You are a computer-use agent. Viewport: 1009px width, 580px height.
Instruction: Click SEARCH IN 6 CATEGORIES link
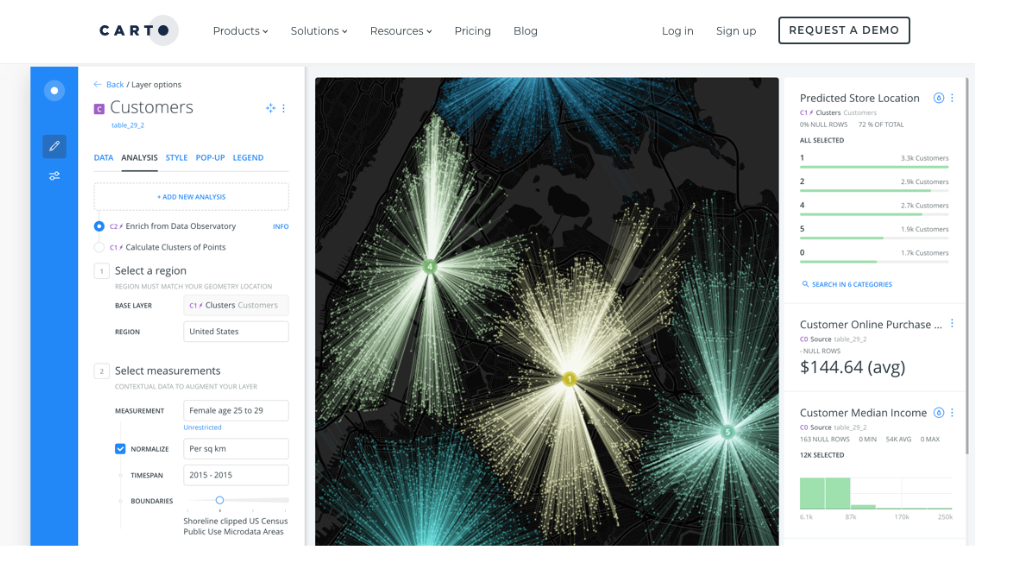point(851,285)
